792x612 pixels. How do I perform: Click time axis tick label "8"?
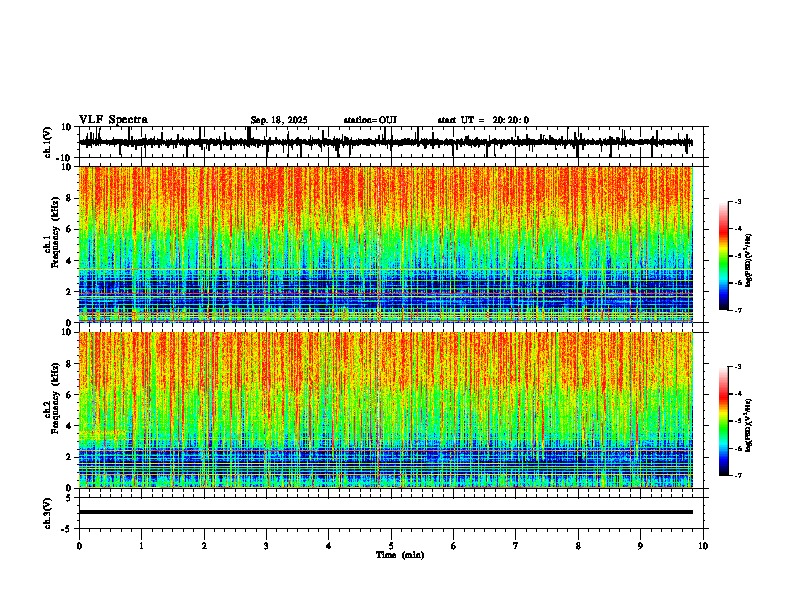click(x=578, y=546)
